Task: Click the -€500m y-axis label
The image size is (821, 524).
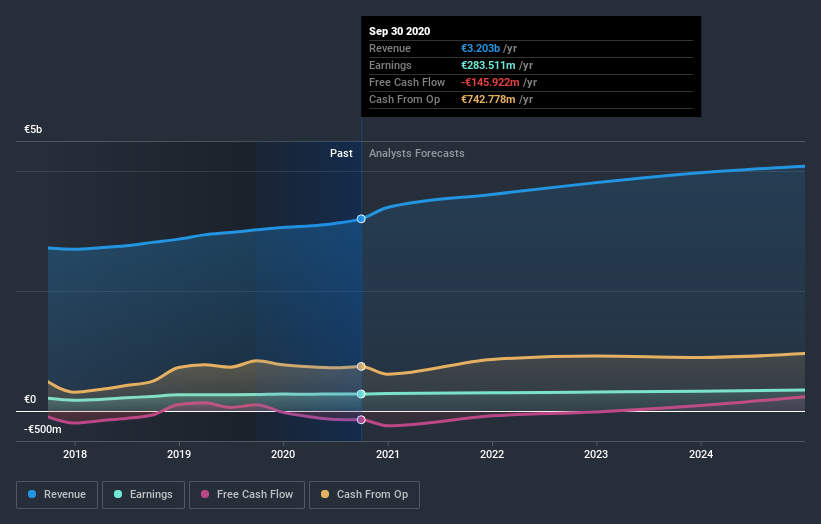Action: (x=42, y=429)
